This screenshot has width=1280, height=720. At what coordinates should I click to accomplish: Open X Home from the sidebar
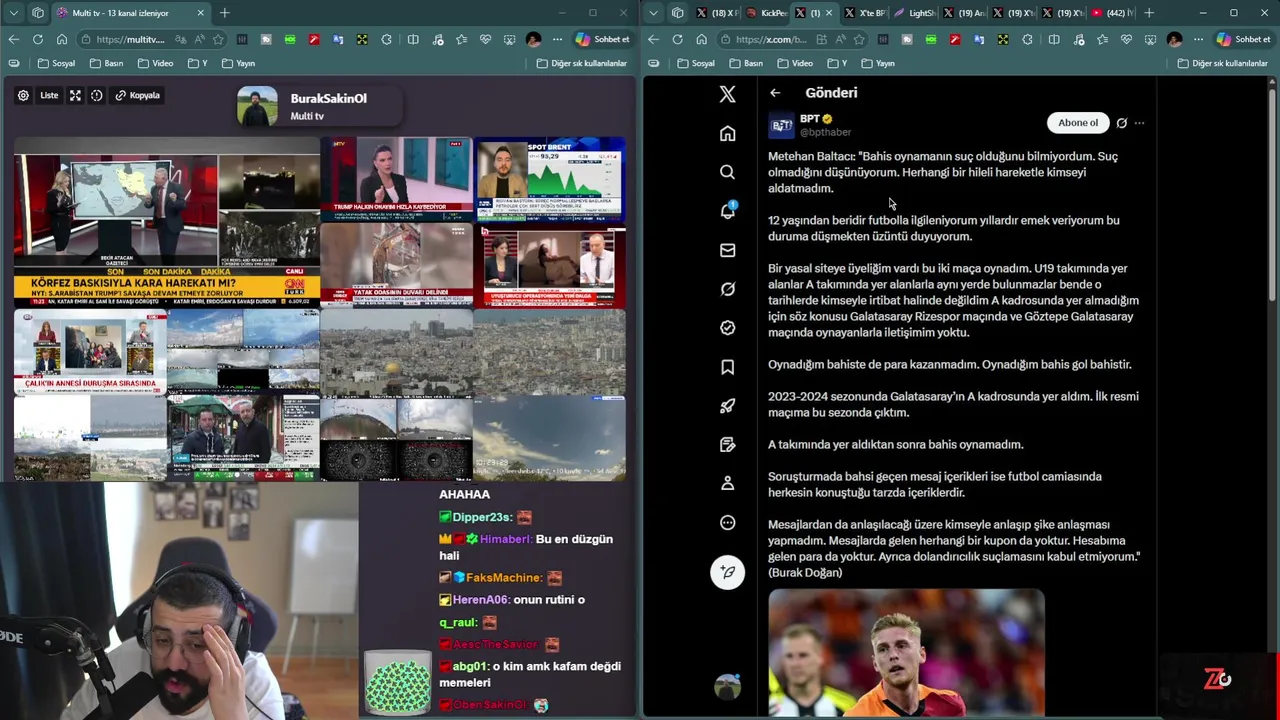point(727,133)
